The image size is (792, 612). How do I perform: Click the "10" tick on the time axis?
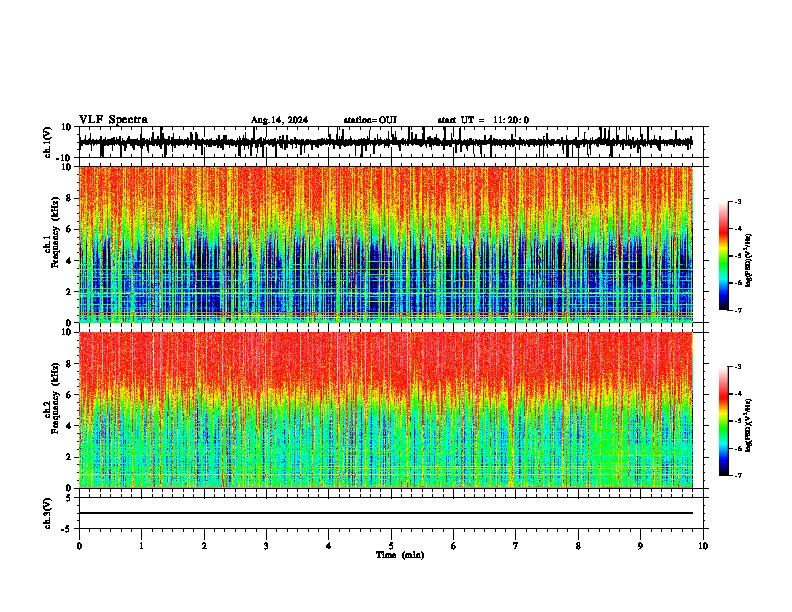(703, 546)
